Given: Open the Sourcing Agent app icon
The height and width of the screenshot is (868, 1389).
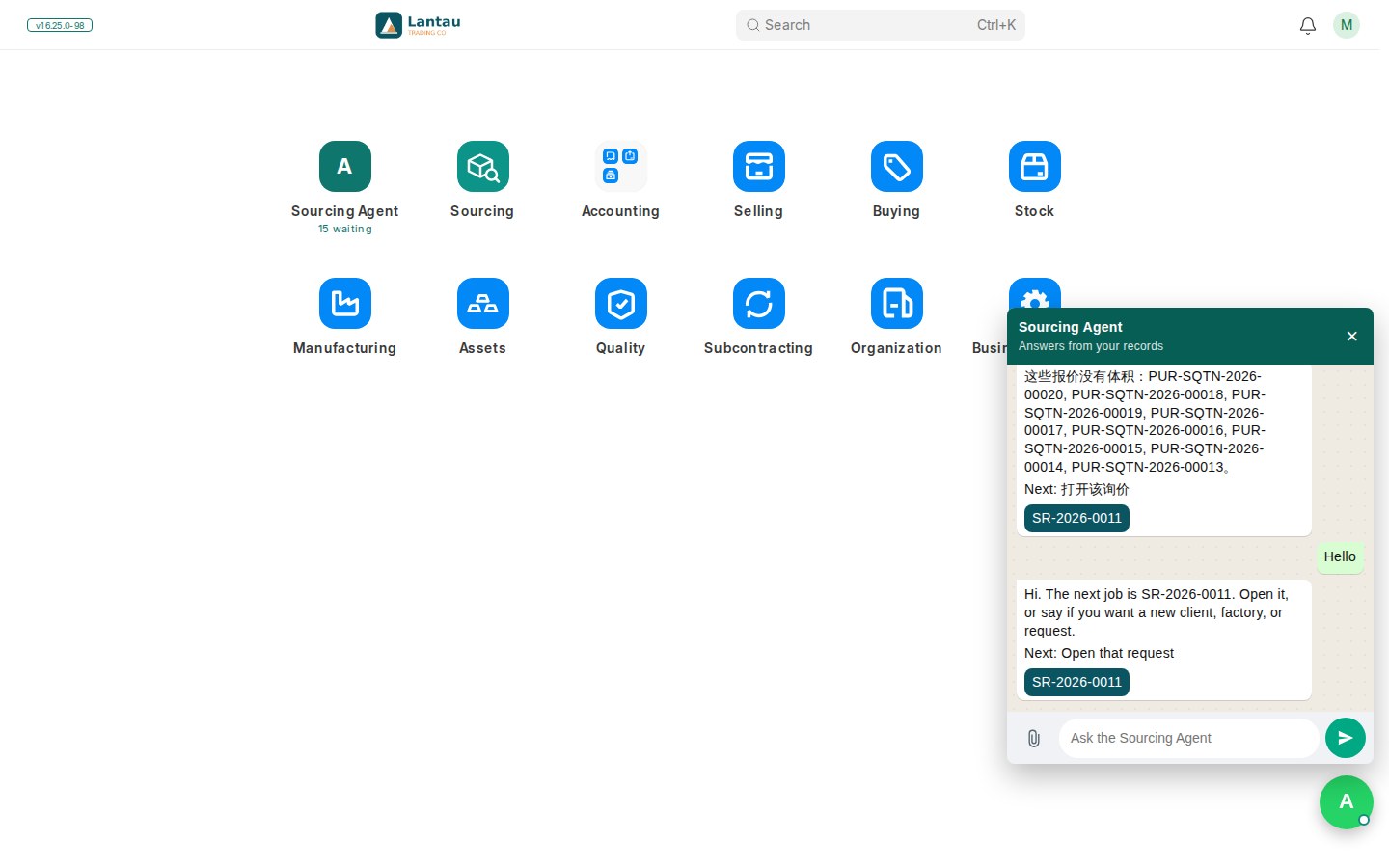Looking at the screenshot, I should pos(344,167).
